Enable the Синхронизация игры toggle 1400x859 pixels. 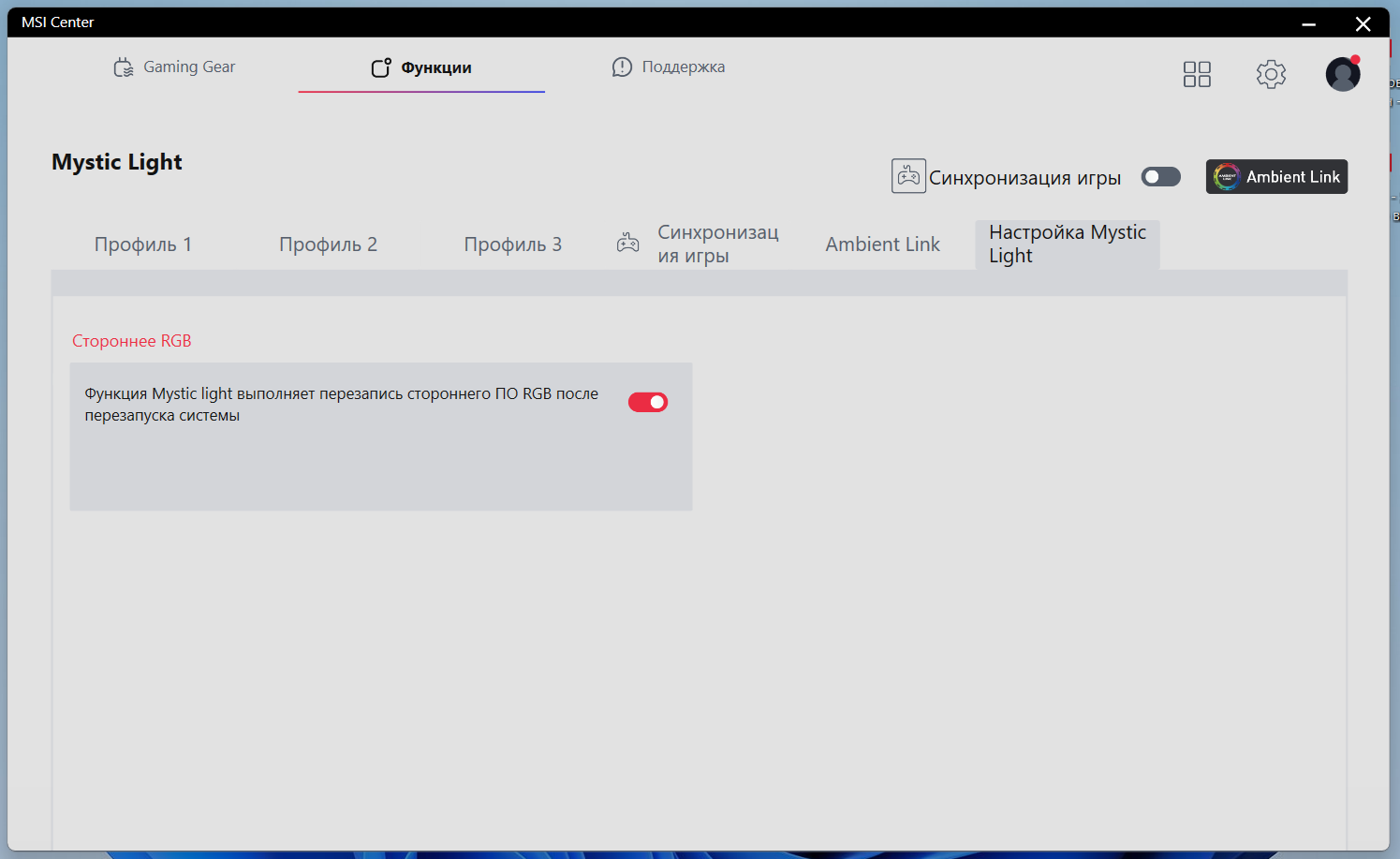[1161, 177]
